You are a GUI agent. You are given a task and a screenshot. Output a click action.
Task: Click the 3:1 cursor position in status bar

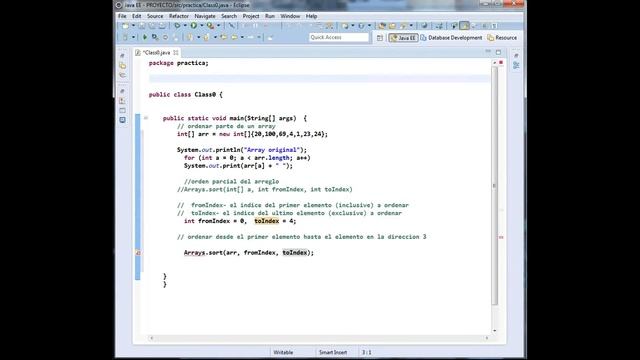[367, 352]
